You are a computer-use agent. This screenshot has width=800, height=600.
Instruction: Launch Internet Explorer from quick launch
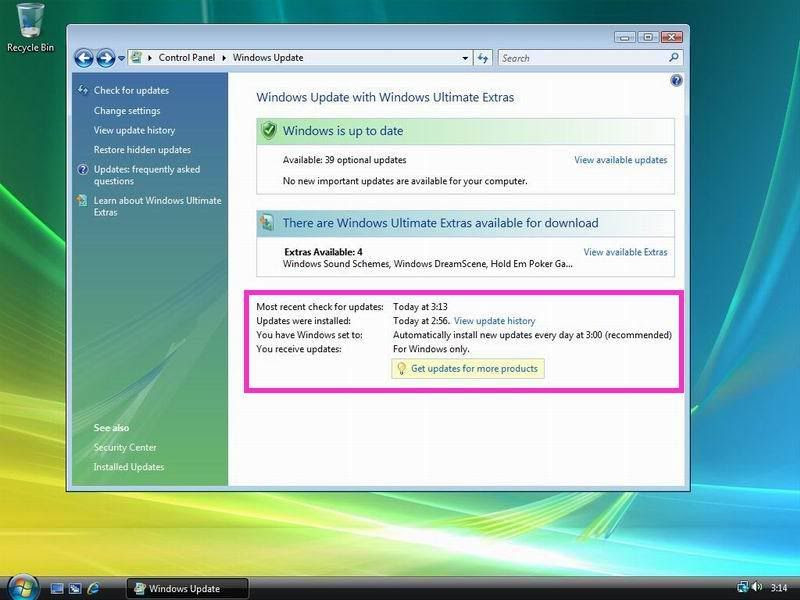(x=93, y=588)
